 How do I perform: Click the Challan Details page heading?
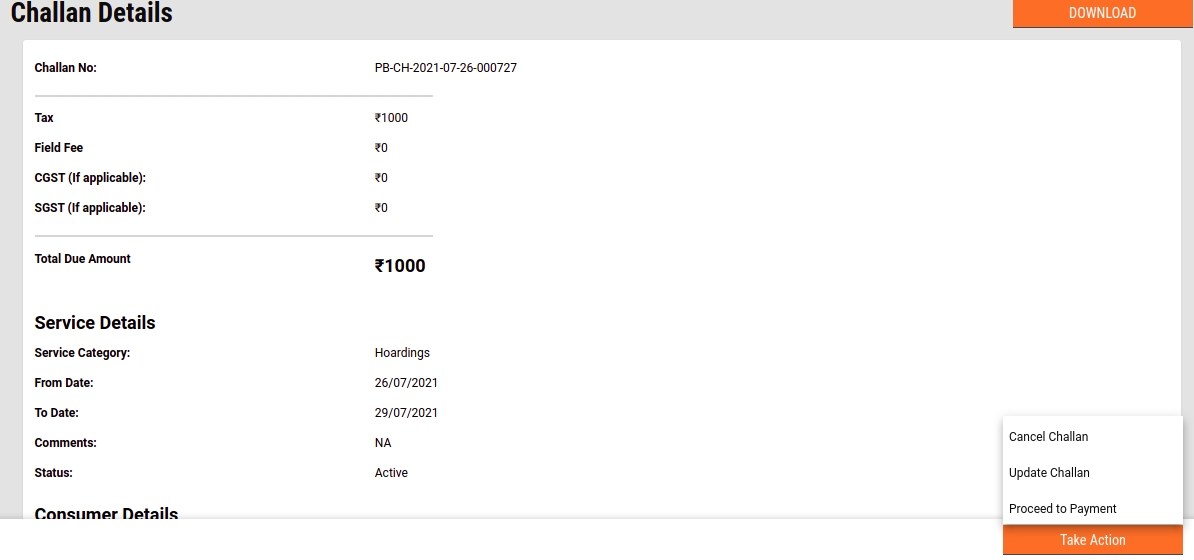coord(92,13)
